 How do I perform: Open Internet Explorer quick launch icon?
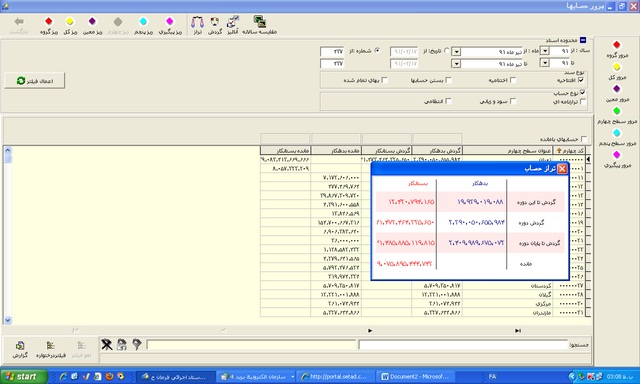tap(63, 376)
